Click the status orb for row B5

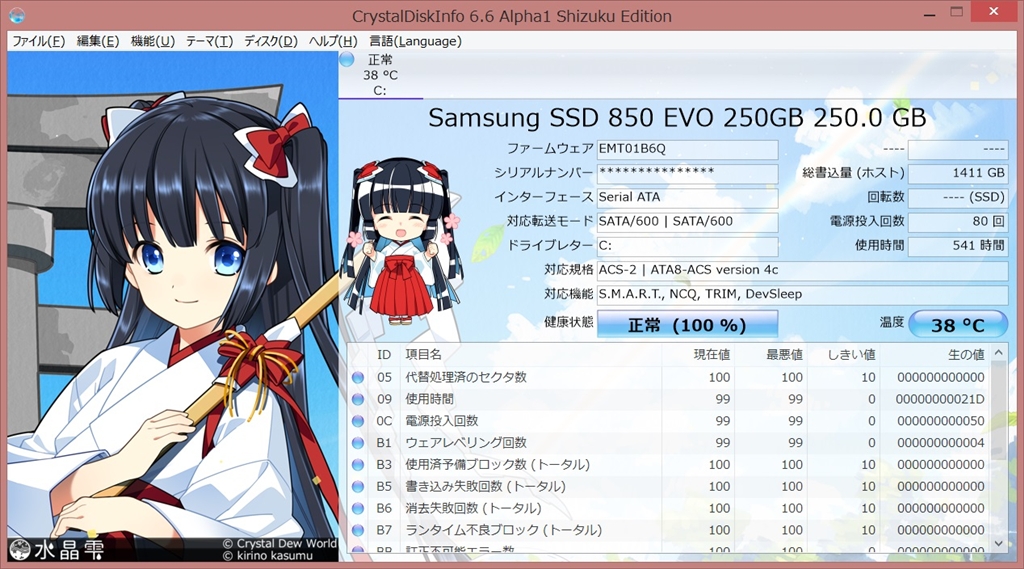(358, 487)
